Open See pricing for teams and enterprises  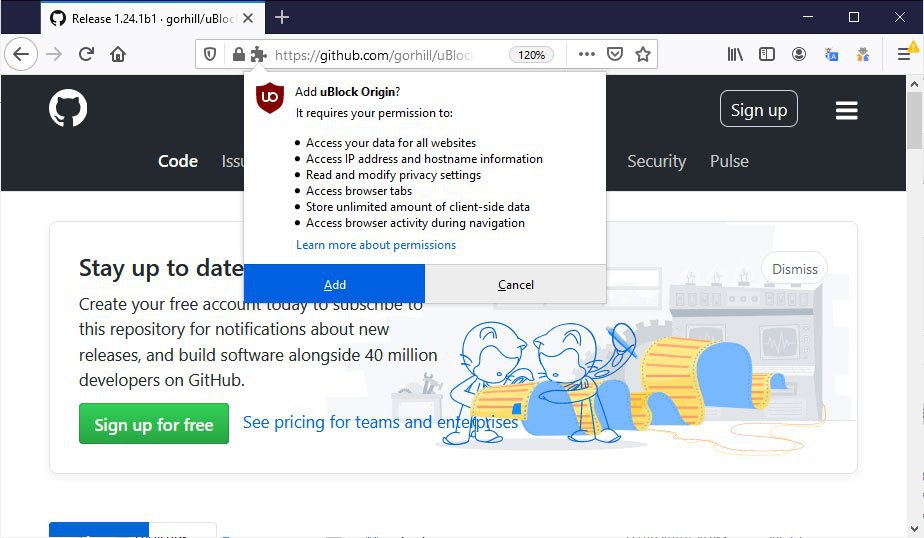[380, 422]
